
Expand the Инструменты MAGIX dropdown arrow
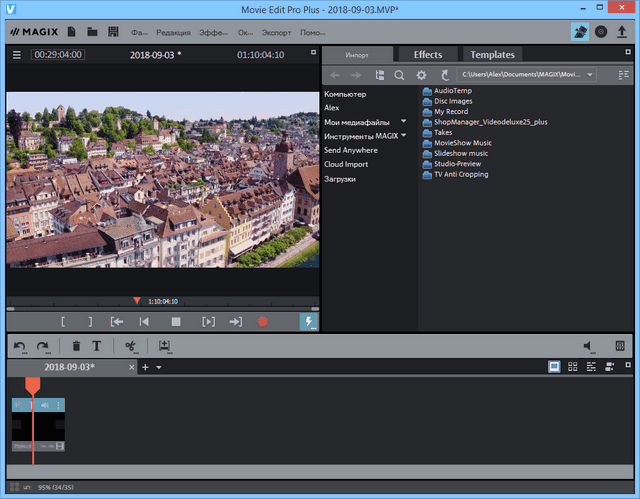tap(404, 135)
